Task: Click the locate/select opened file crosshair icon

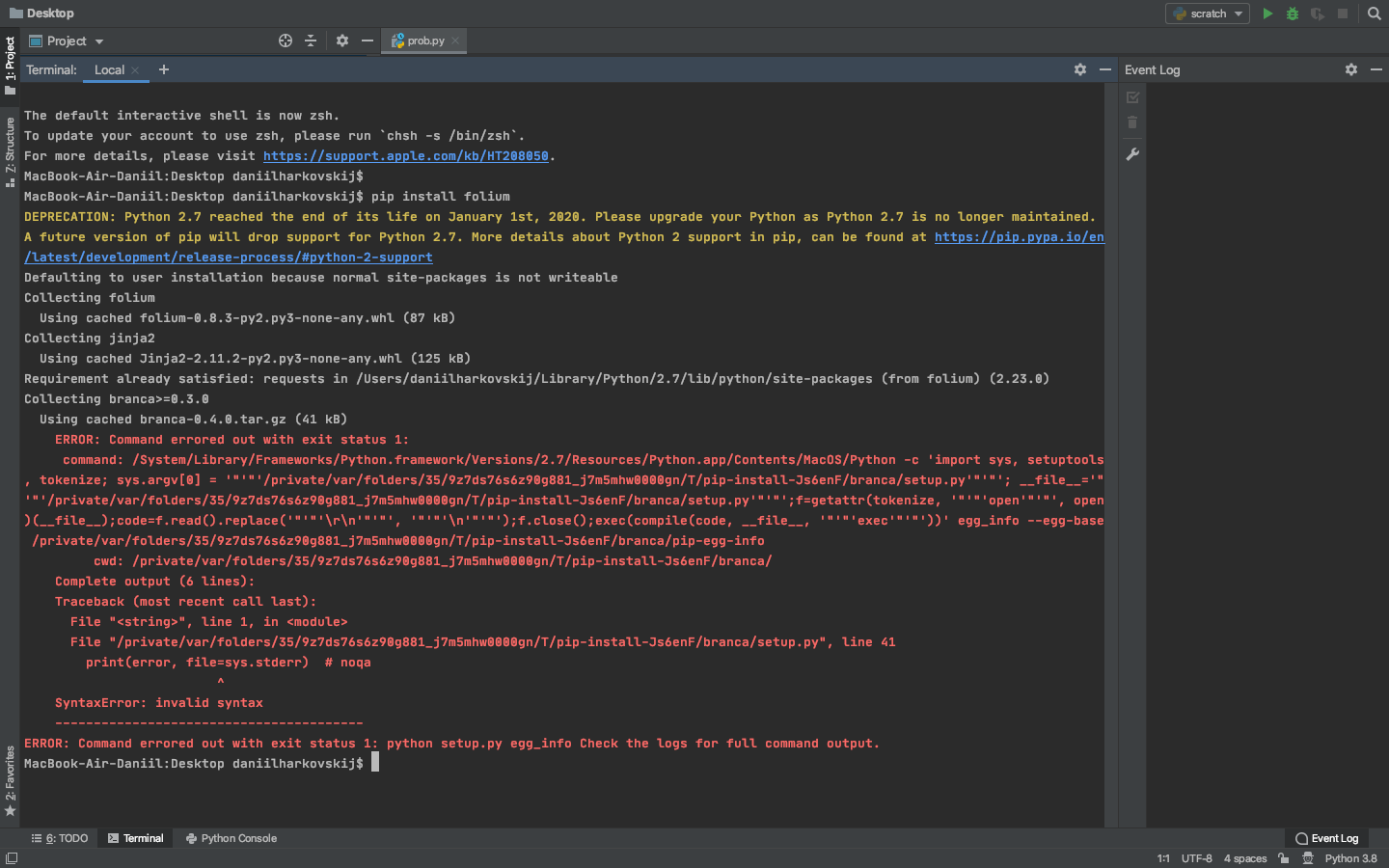Action: coord(286,41)
